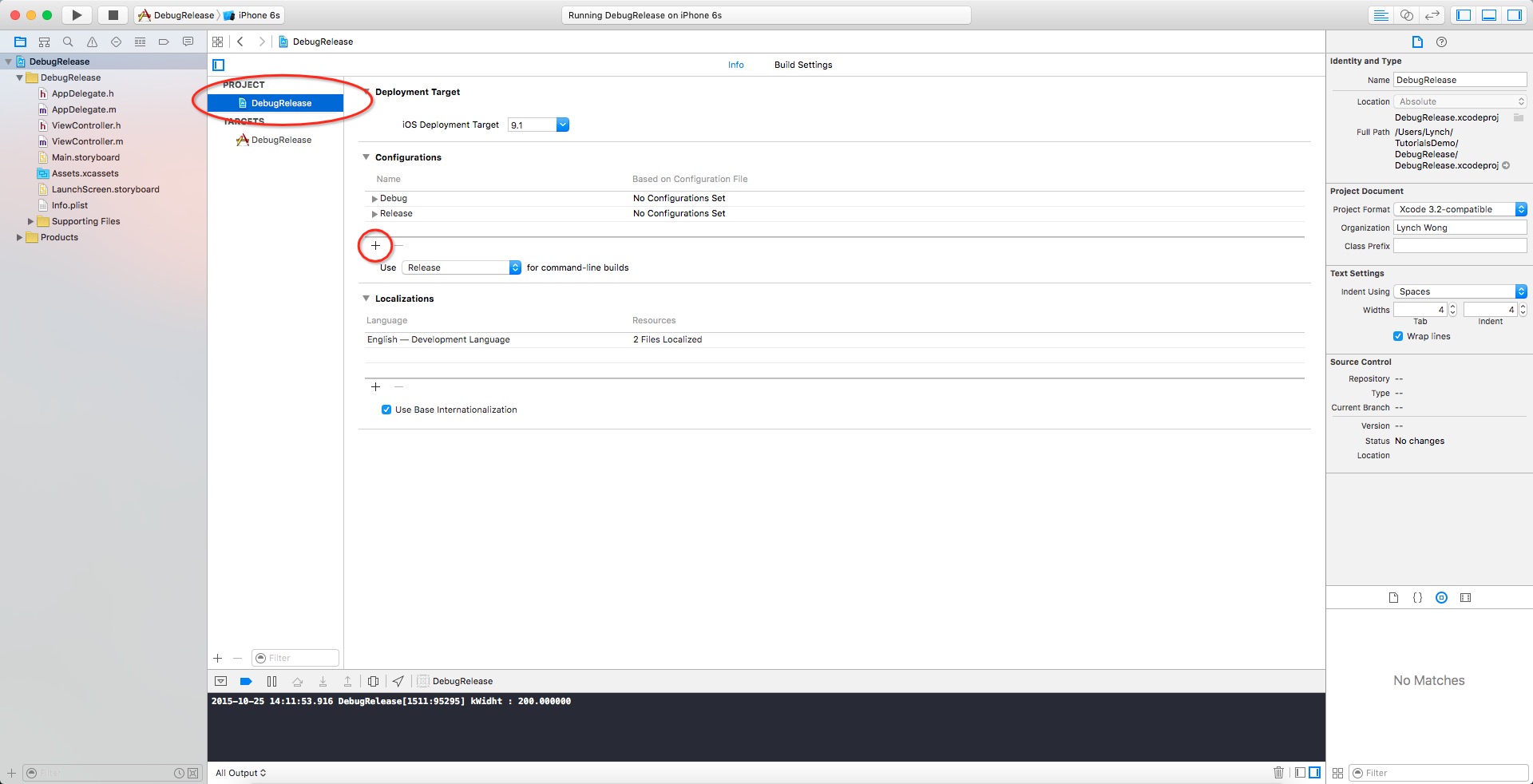Switch to the Build Settings tab

tap(803, 65)
